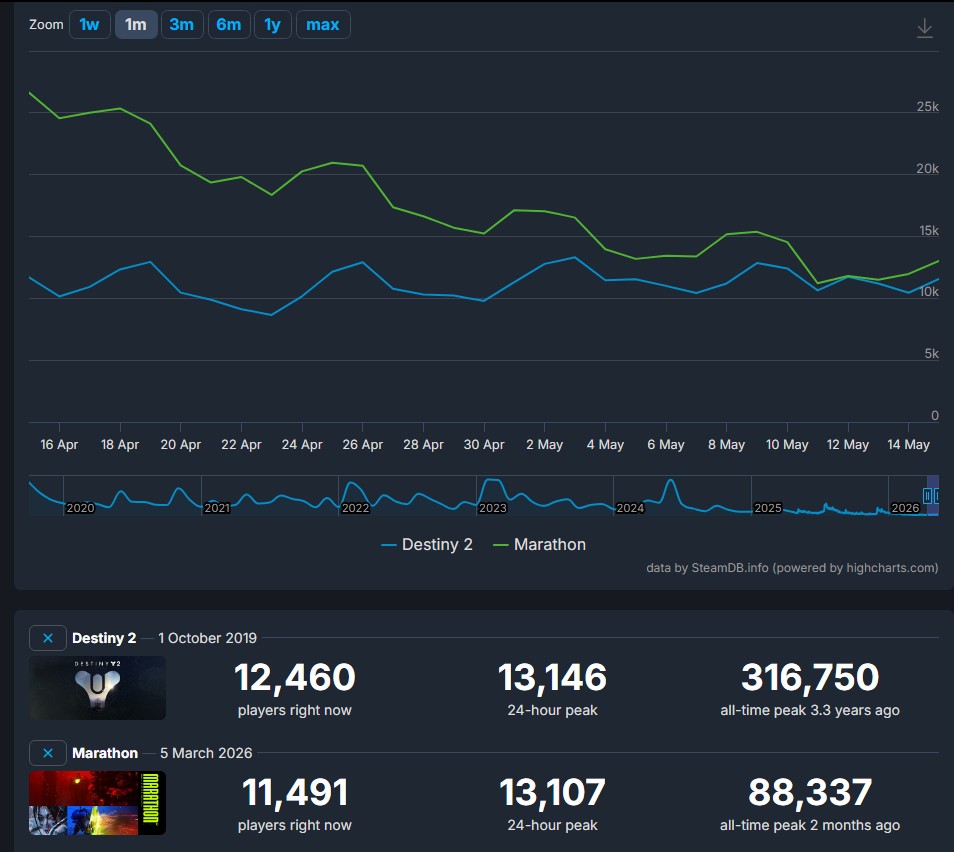Image resolution: width=954 pixels, height=852 pixels.
Task: Remove Marathon from comparison with X button
Action: point(48,753)
